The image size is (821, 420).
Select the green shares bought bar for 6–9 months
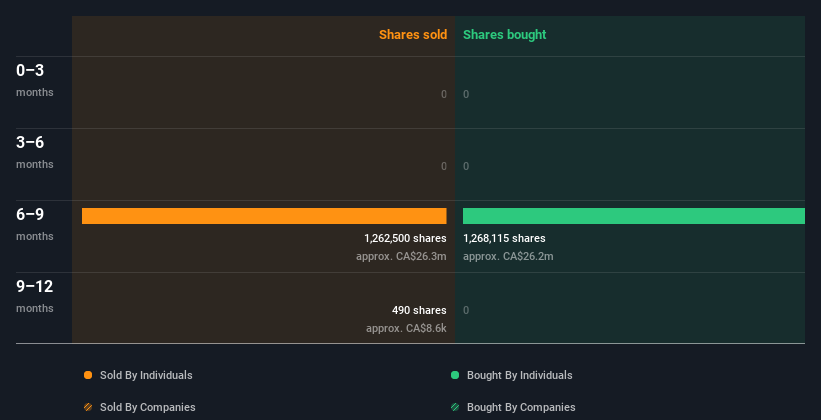point(634,216)
